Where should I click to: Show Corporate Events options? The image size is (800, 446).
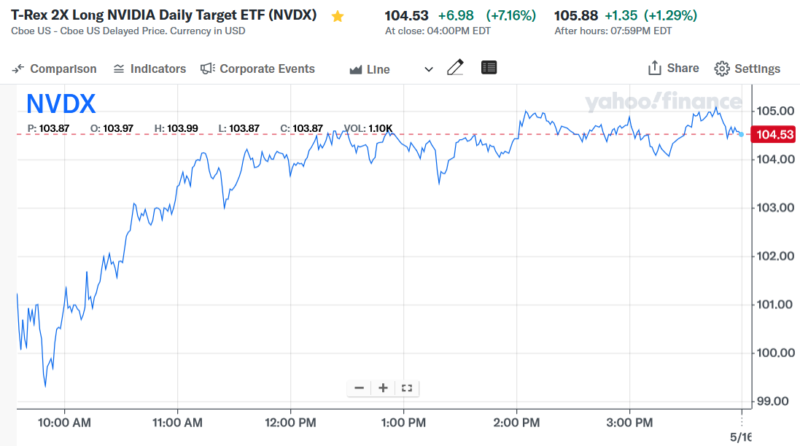pyautogui.click(x=257, y=69)
